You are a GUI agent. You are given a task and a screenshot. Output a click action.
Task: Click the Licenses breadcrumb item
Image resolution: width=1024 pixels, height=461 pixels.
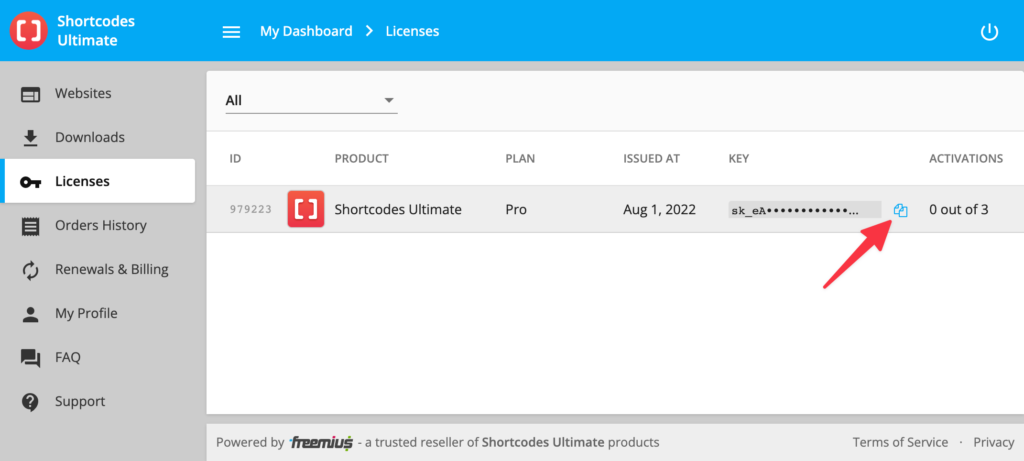[x=412, y=31]
